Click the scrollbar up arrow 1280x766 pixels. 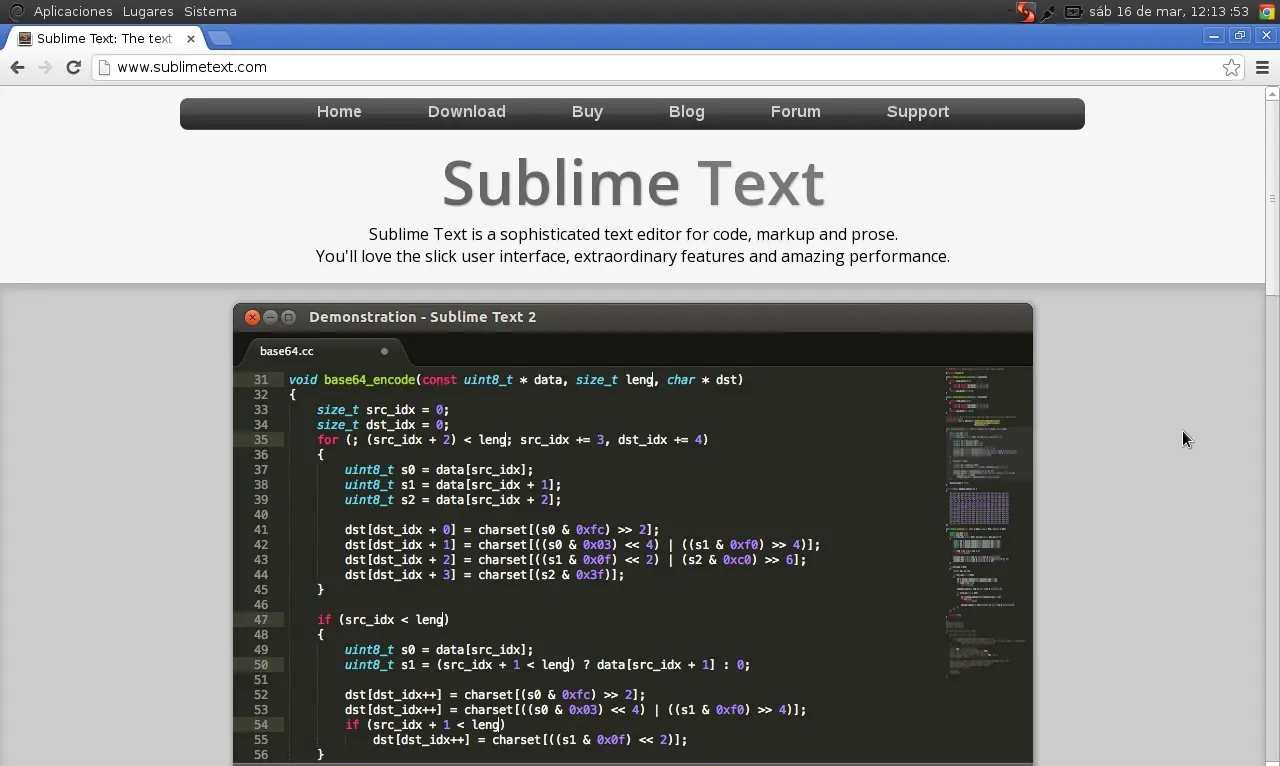click(x=1272, y=93)
